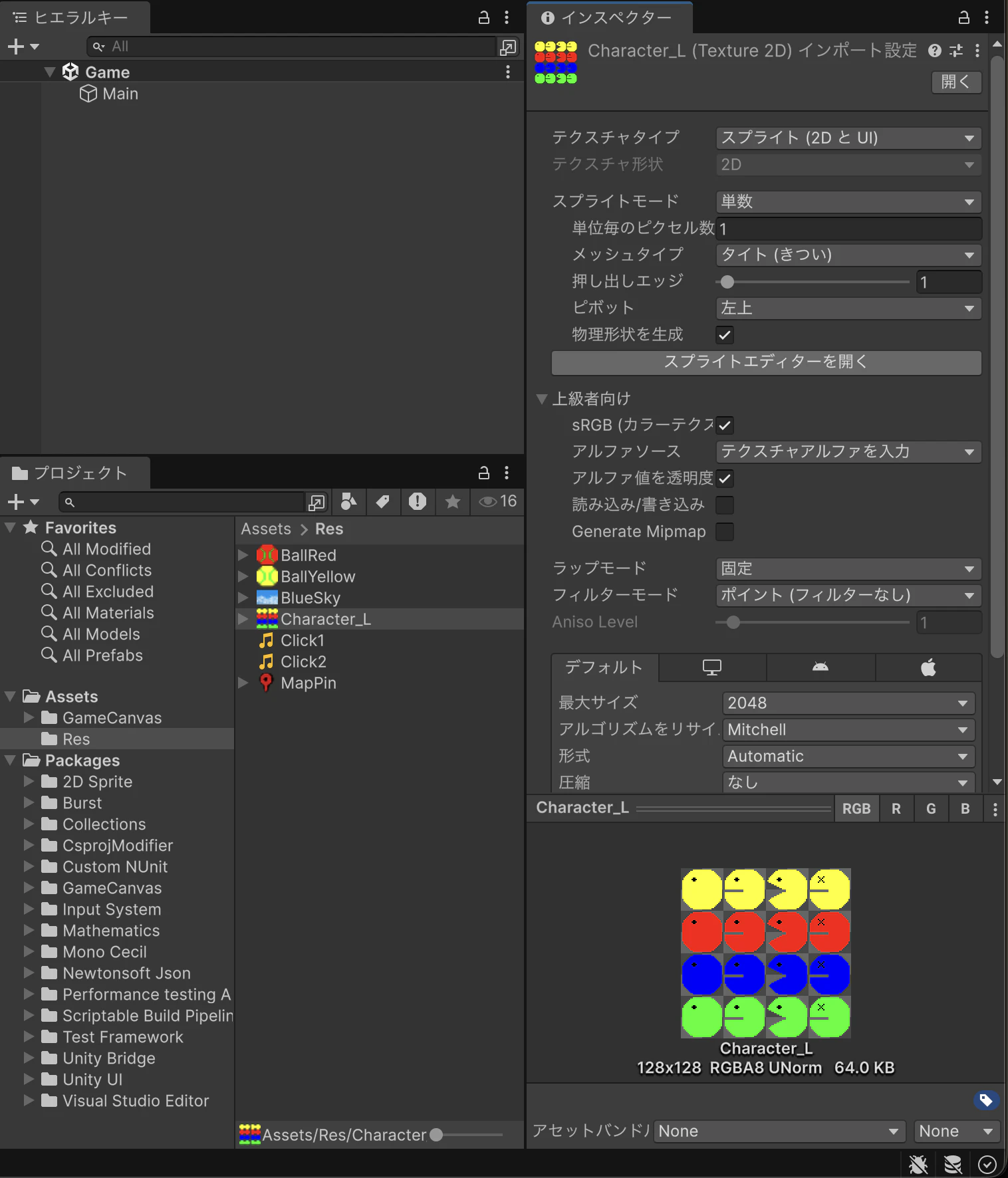The width and height of the screenshot is (1008, 1178).
Task: Open メッシュタイプ dropdown
Action: [x=848, y=255]
